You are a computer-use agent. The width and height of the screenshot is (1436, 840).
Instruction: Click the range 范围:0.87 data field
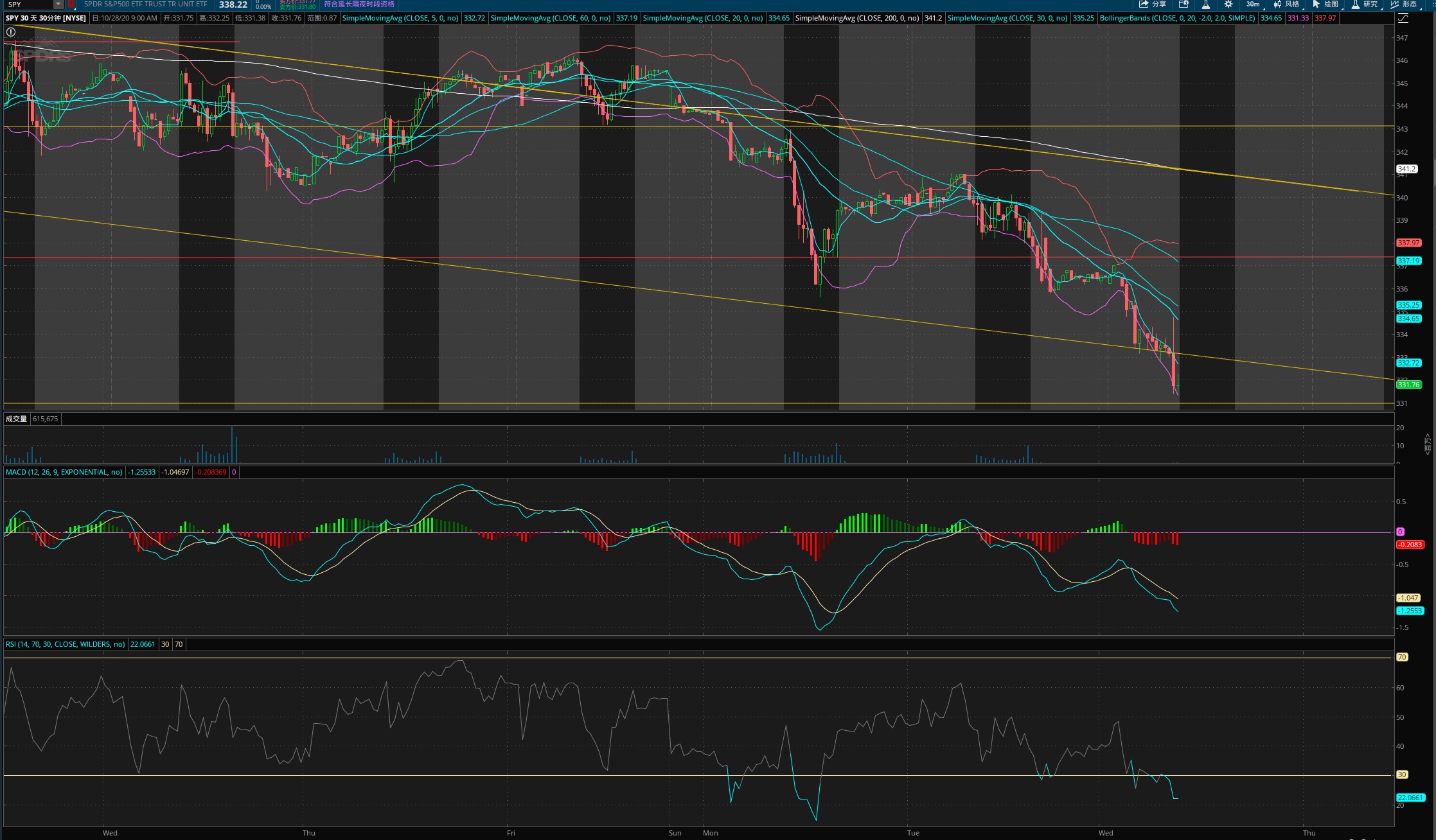tap(322, 18)
